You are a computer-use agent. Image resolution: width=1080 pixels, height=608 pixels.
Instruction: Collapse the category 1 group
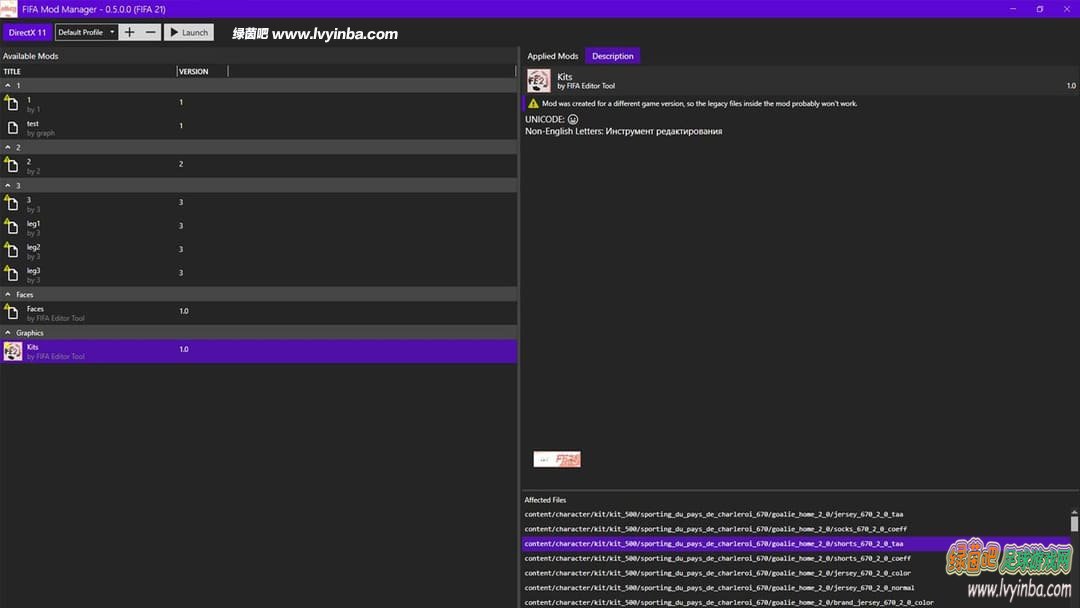(8, 85)
